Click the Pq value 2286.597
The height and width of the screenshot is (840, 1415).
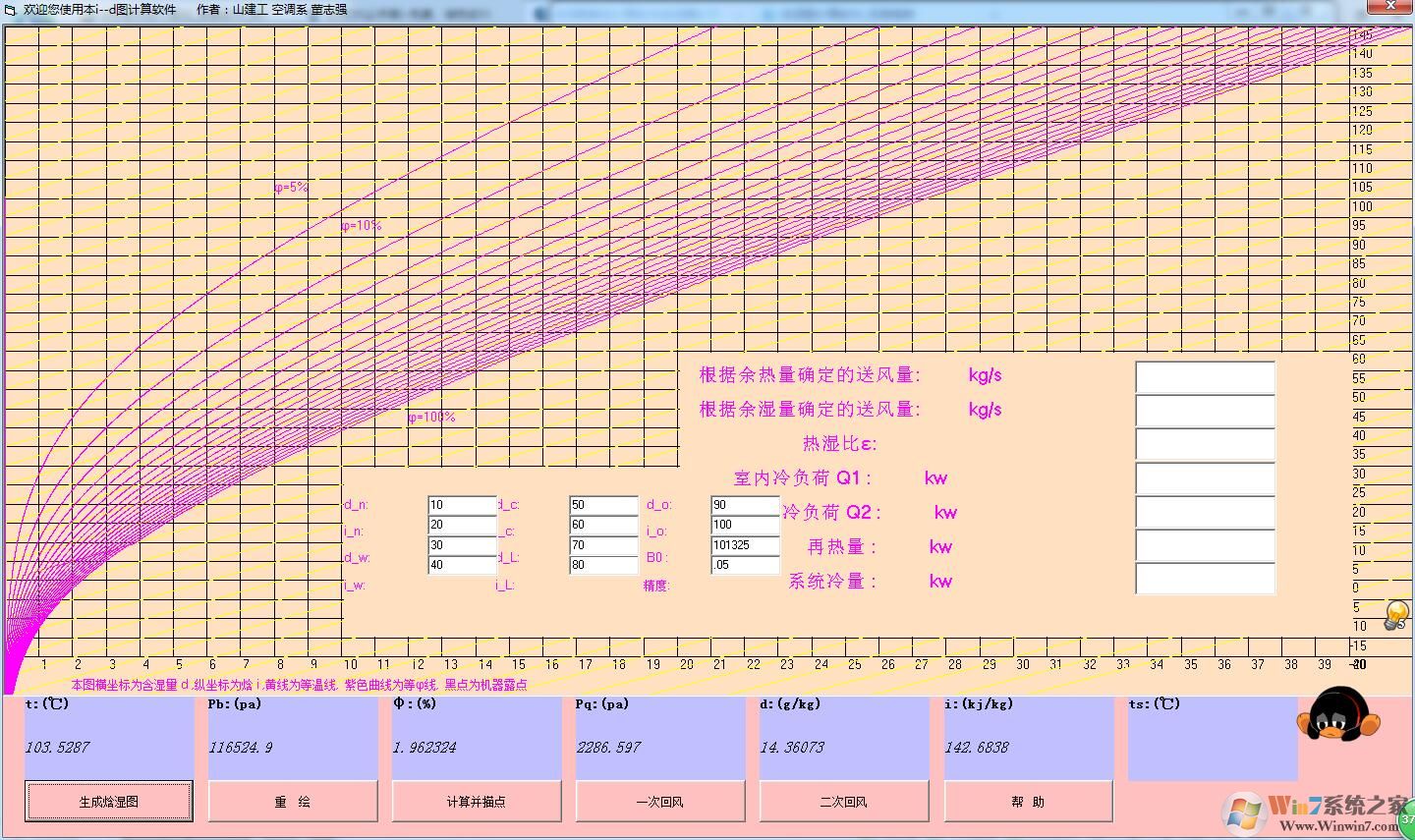point(608,748)
